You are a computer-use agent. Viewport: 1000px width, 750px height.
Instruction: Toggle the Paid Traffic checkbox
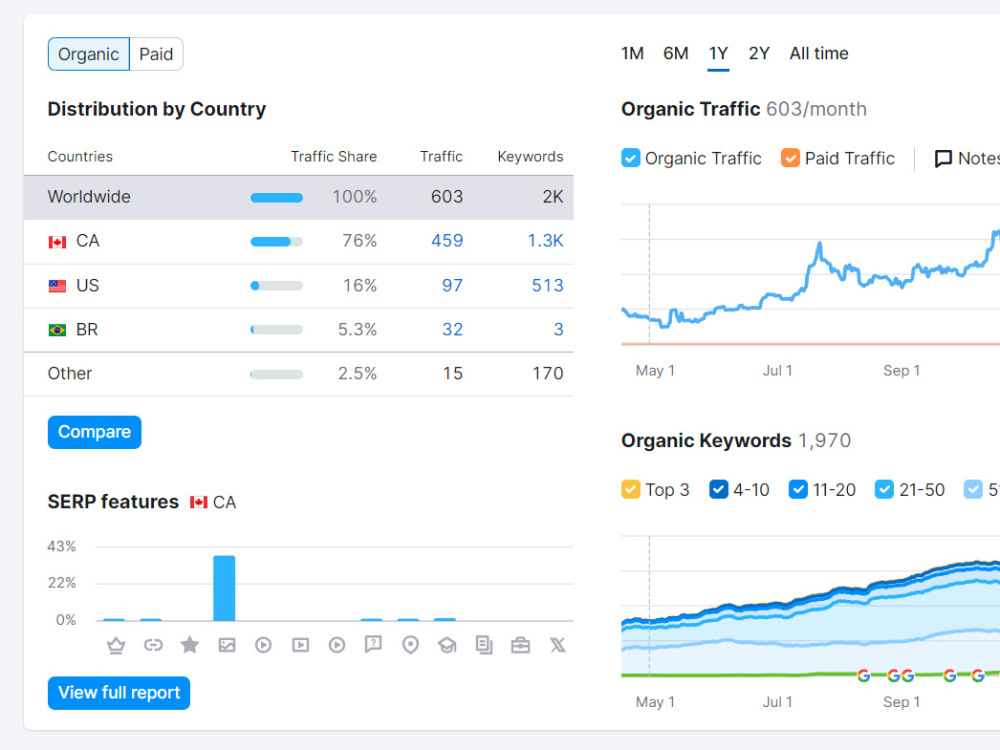pyautogui.click(x=790, y=158)
